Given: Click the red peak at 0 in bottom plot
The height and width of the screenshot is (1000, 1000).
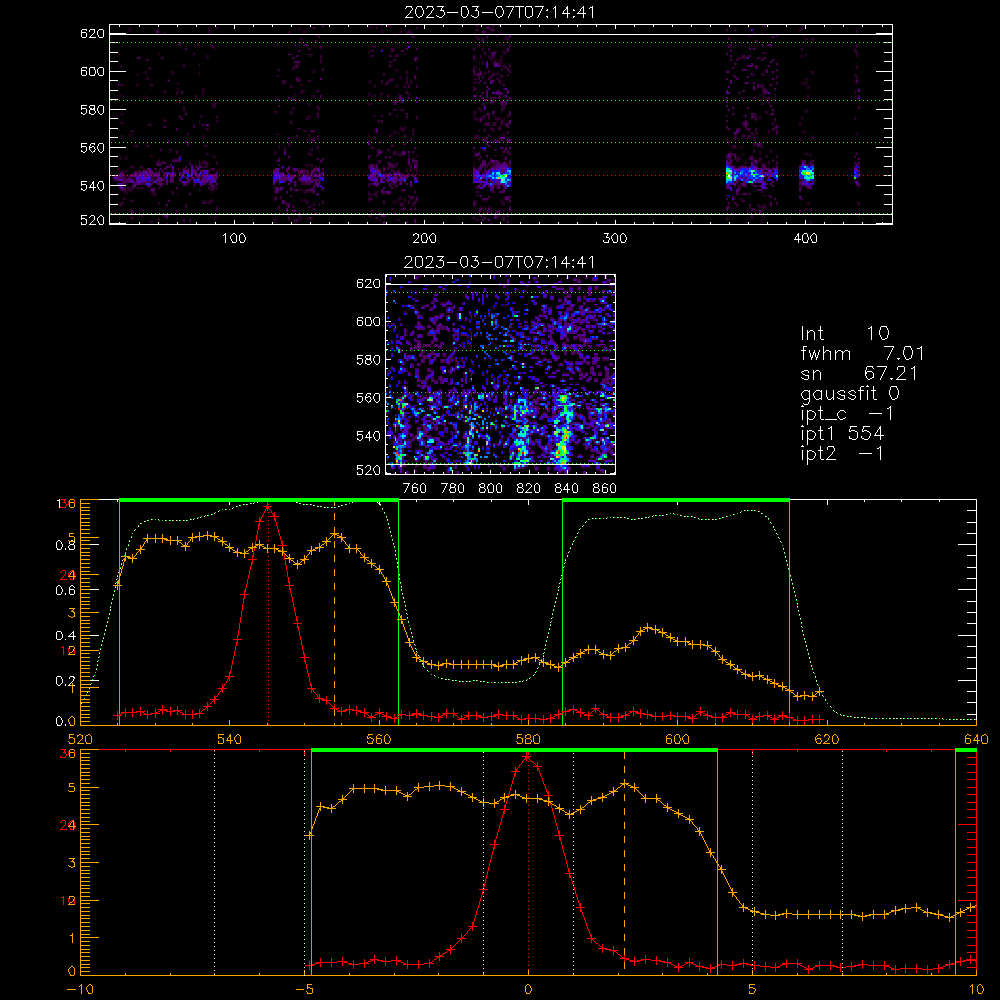Looking at the screenshot, I should (527, 757).
